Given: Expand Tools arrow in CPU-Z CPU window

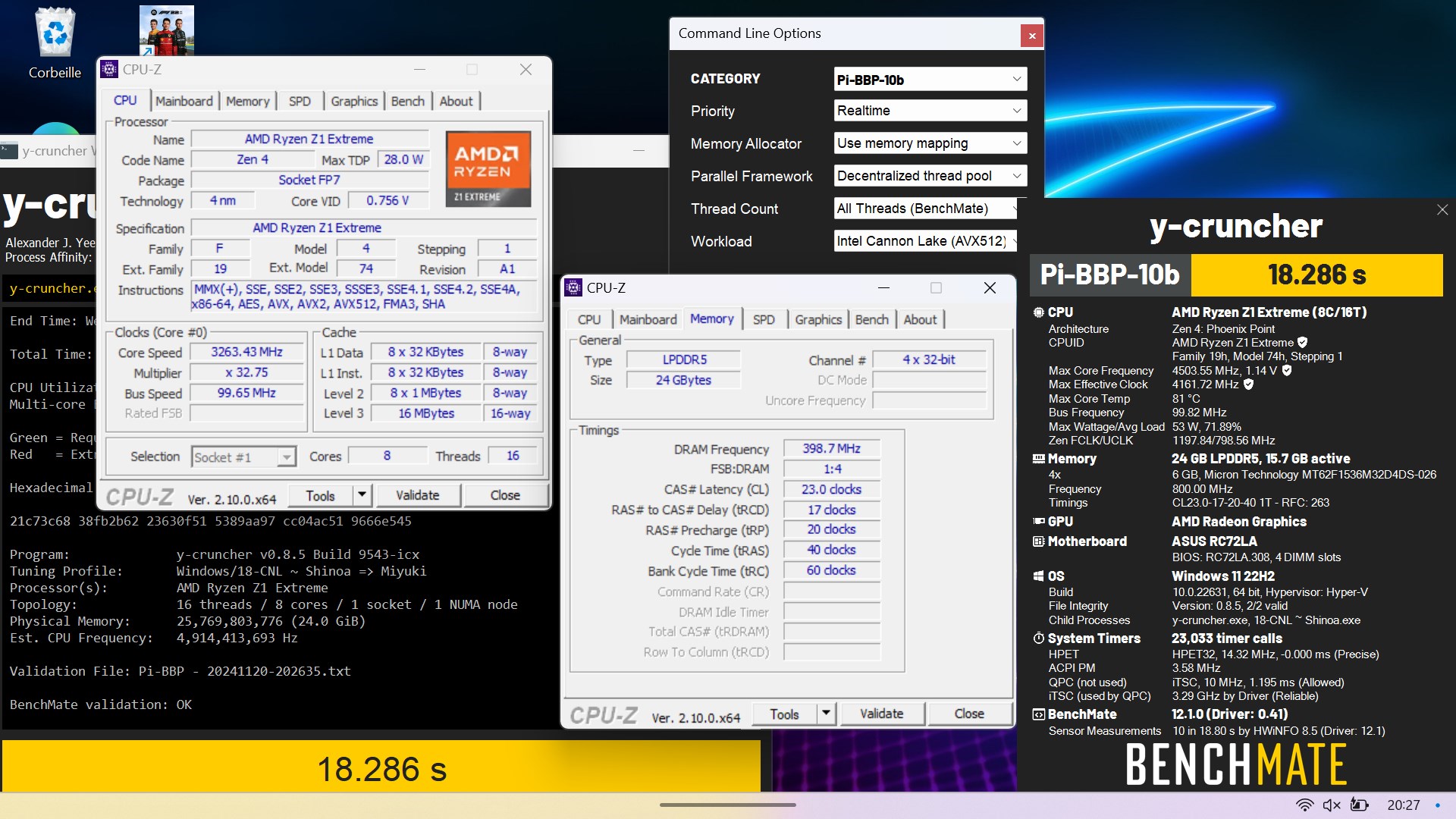Looking at the screenshot, I should pyautogui.click(x=362, y=495).
